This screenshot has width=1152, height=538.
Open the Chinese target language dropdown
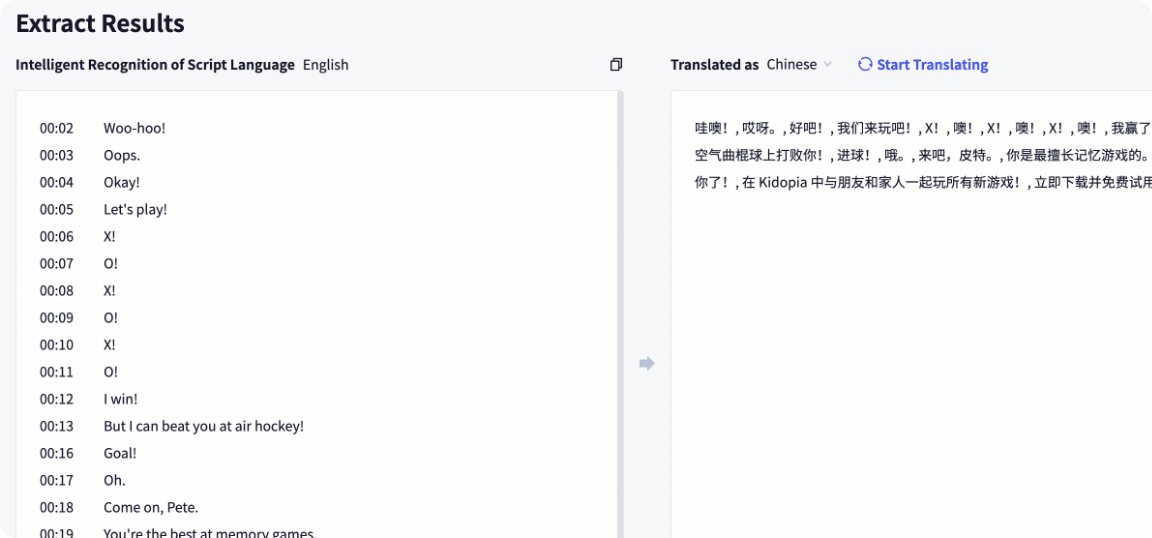click(x=798, y=65)
